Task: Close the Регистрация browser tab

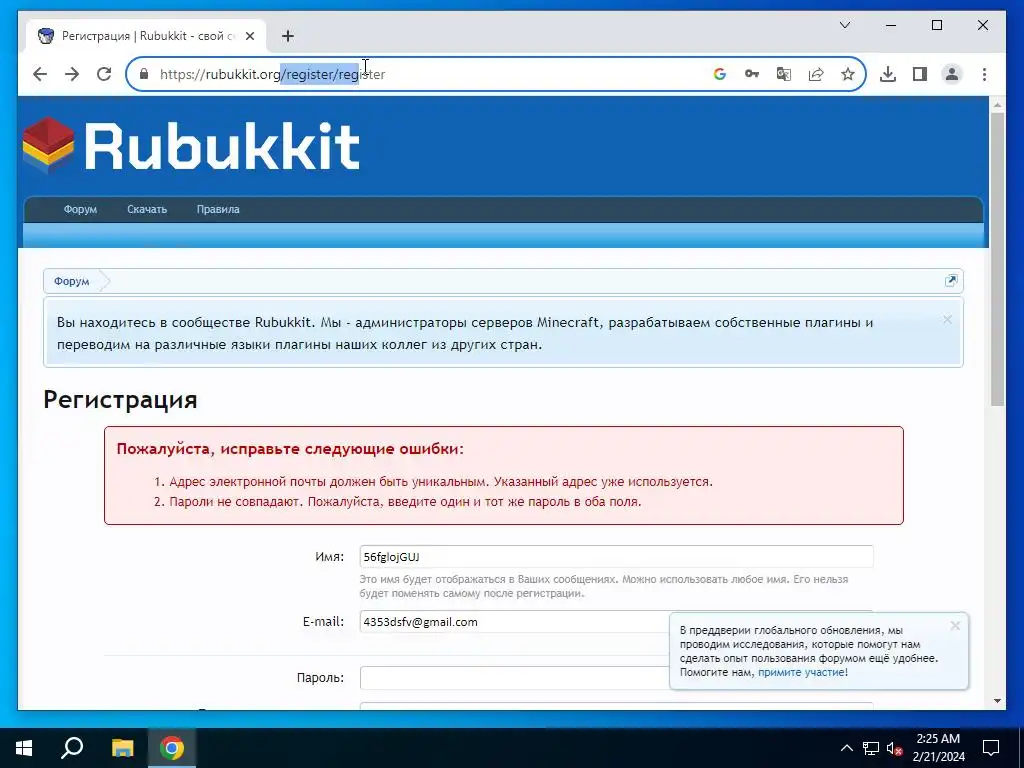Action: click(x=249, y=36)
